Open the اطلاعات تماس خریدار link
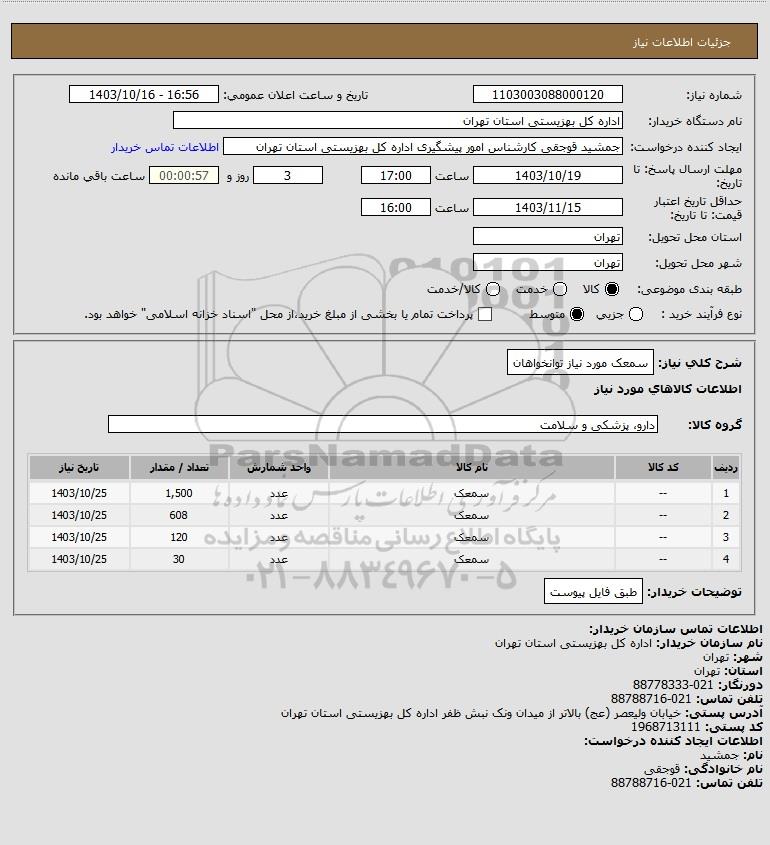 (x=165, y=147)
